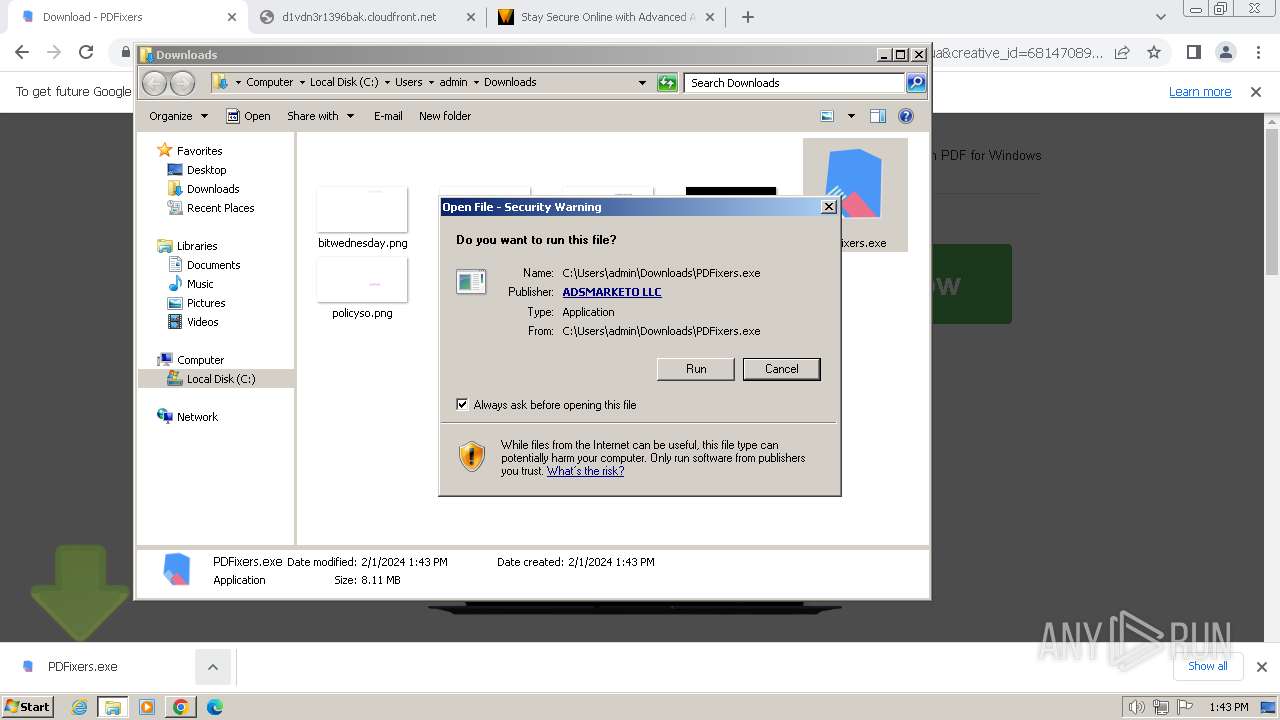Focus the Search Downloads field
This screenshot has height=720, width=1280.
coord(795,83)
